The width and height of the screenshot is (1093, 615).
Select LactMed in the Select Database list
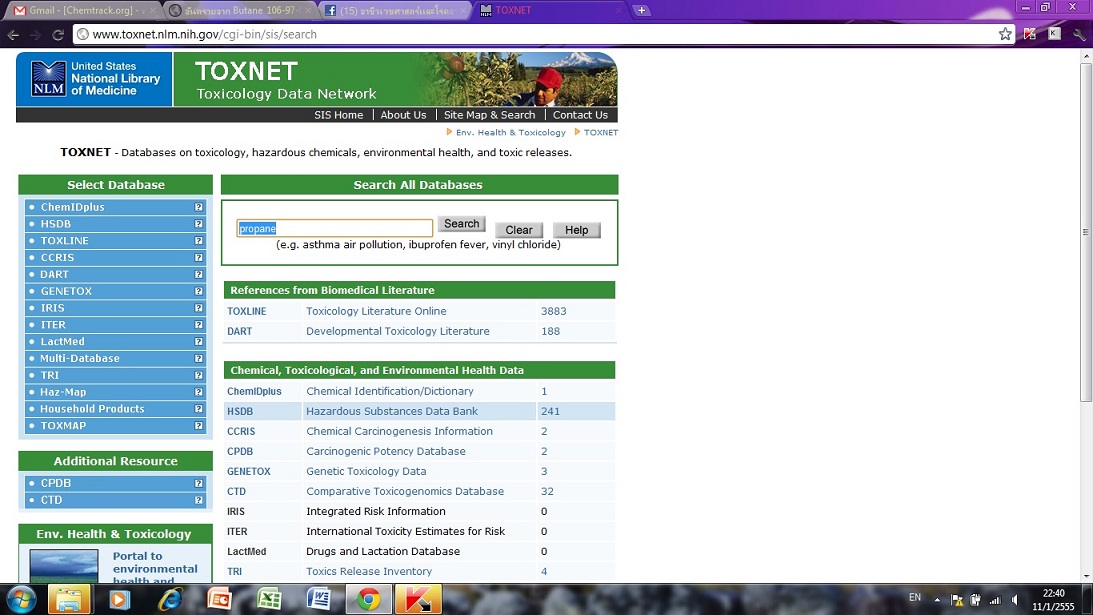tap(62, 342)
